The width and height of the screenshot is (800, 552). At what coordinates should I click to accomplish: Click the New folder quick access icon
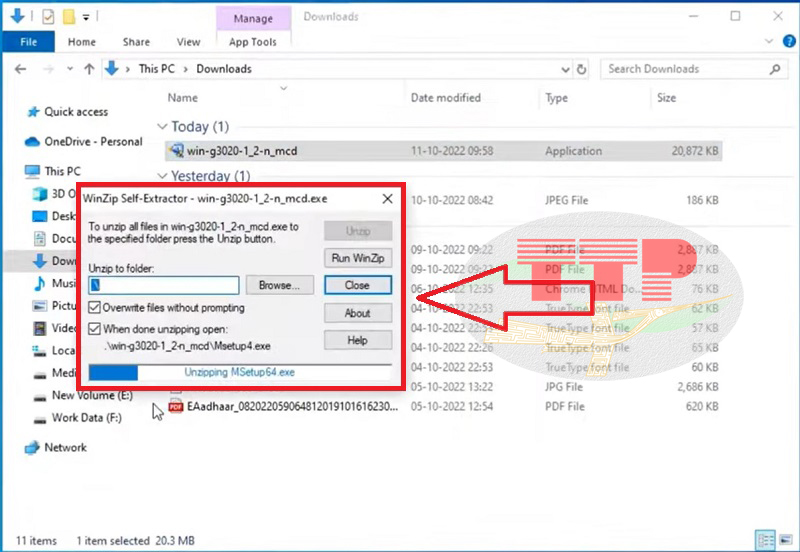click(69, 17)
